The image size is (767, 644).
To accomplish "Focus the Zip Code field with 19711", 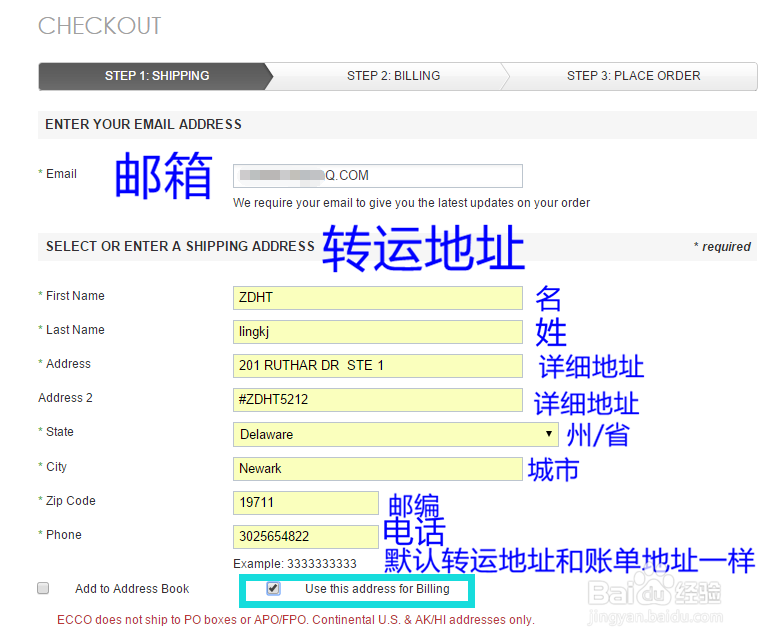I will click(306, 503).
